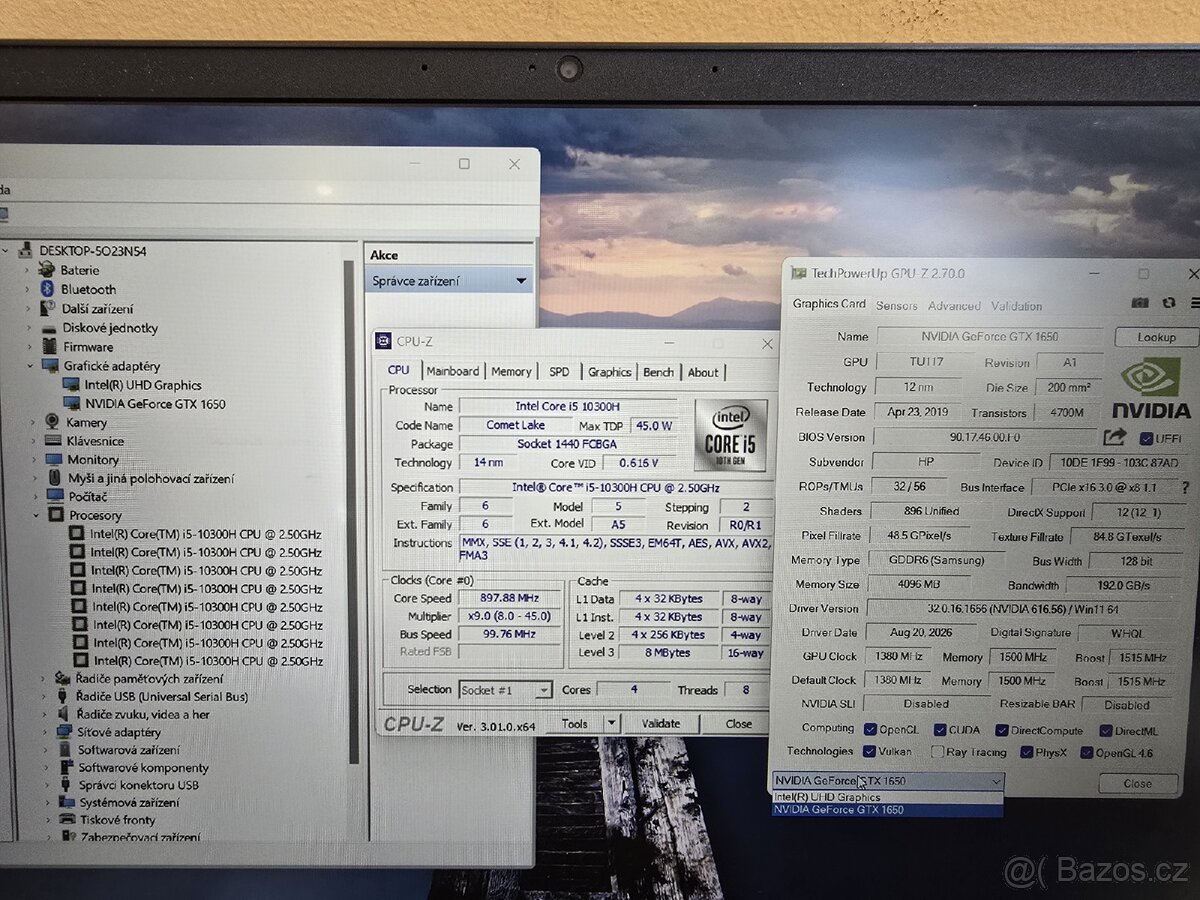Toggle the OpenGL 4.6 checkbox
Viewport: 1200px width, 900px height.
click(x=1086, y=752)
